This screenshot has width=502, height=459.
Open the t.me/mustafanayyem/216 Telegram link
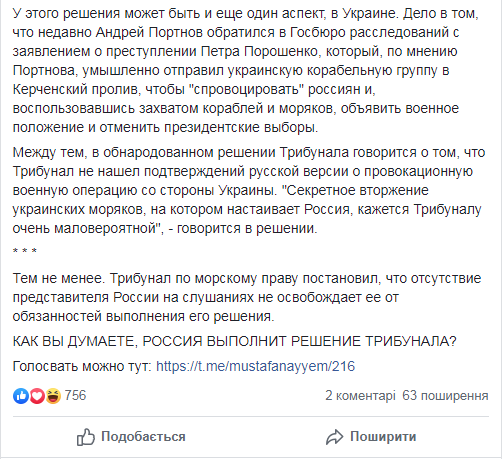256,366
